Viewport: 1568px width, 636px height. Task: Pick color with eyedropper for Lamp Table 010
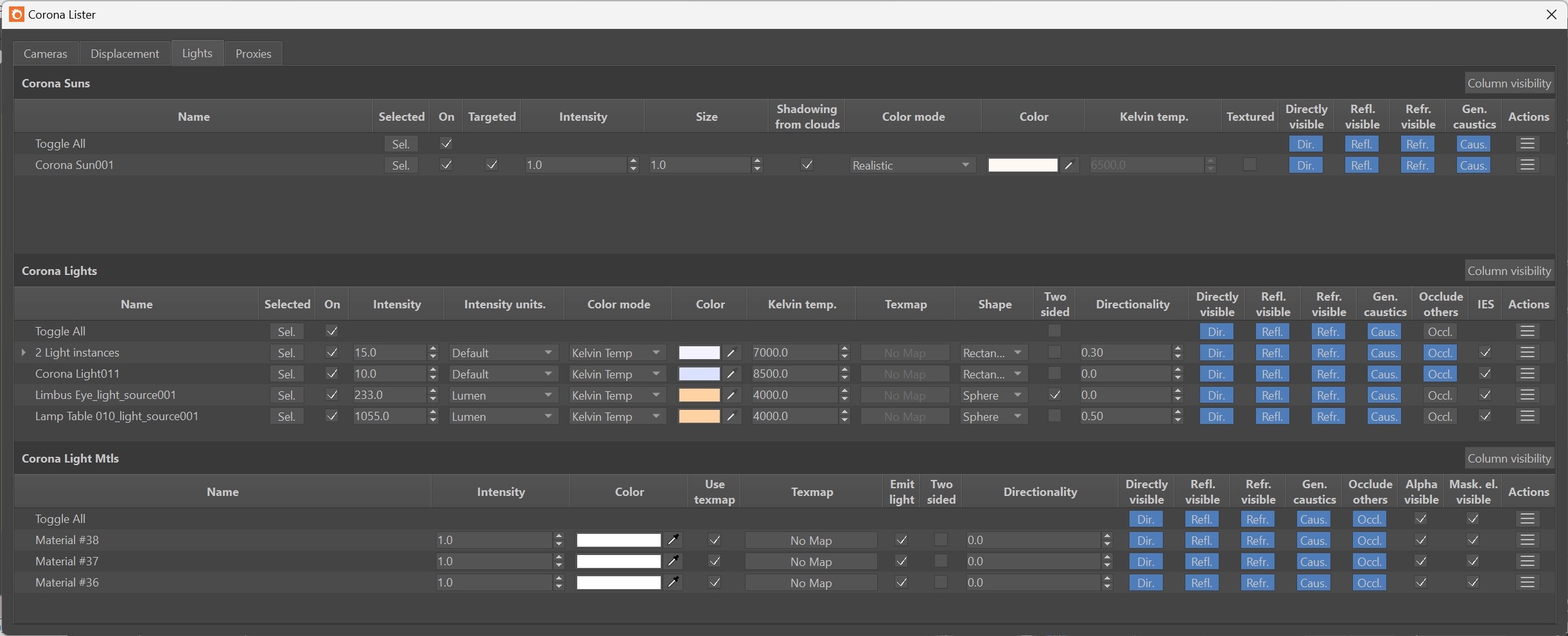click(x=731, y=416)
